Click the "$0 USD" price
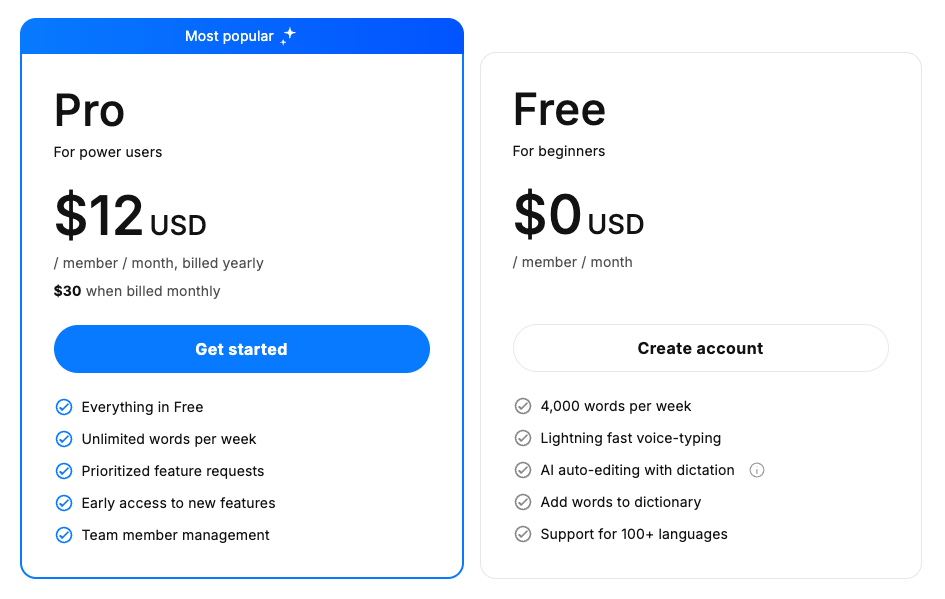The width and height of the screenshot is (945, 599). (x=578, y=214)
